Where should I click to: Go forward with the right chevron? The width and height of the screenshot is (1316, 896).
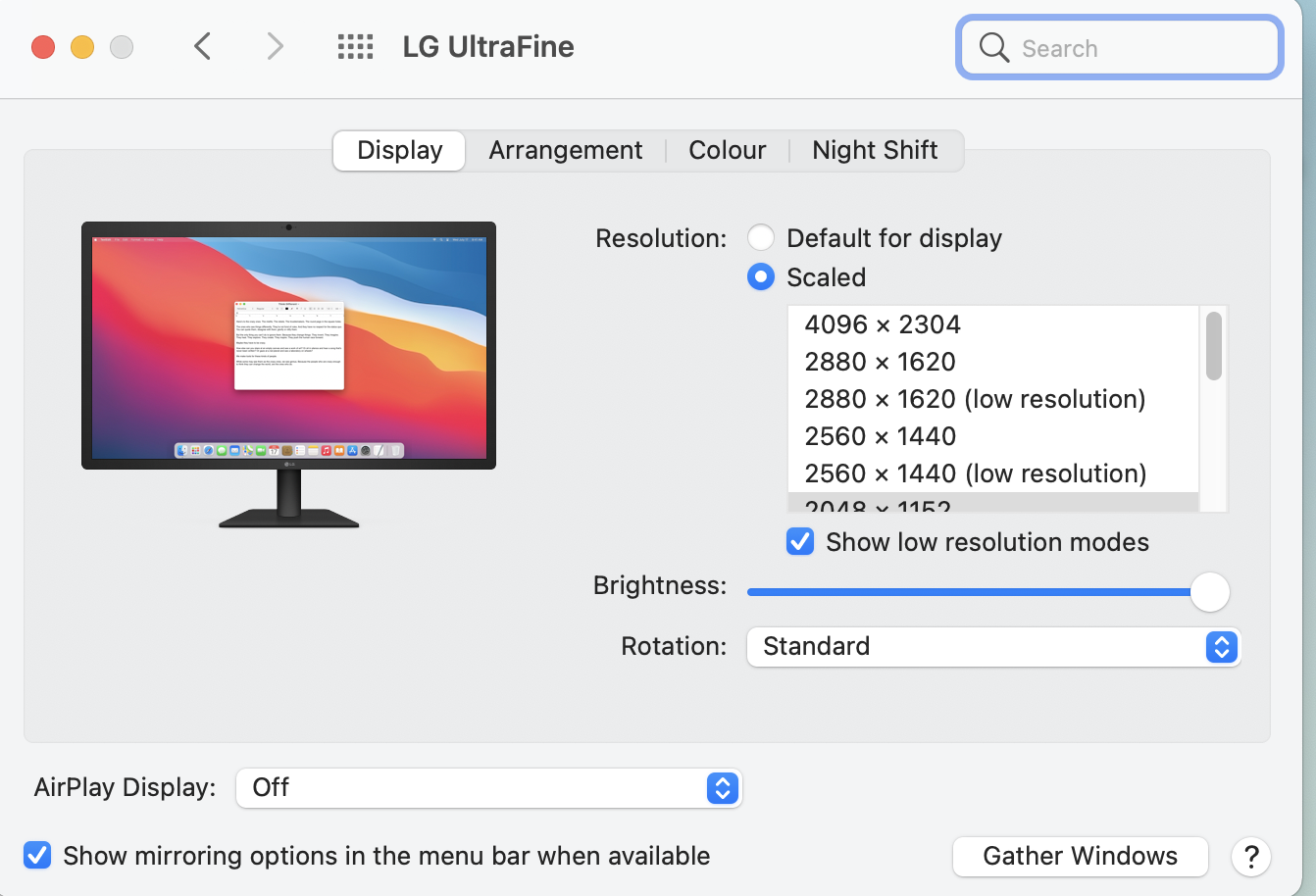[x=276, y=46]
